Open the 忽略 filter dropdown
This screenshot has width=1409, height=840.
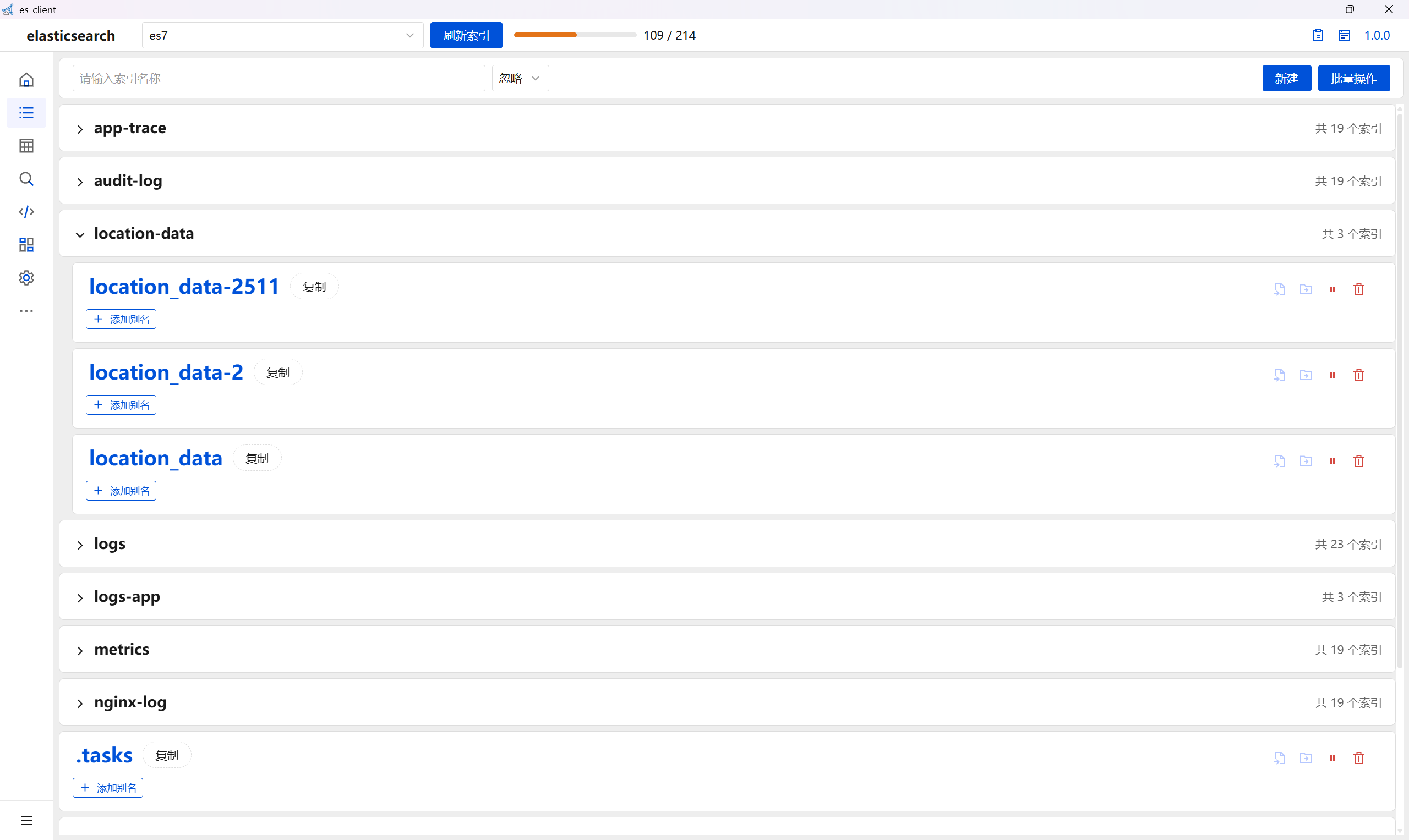coord(520,78)
